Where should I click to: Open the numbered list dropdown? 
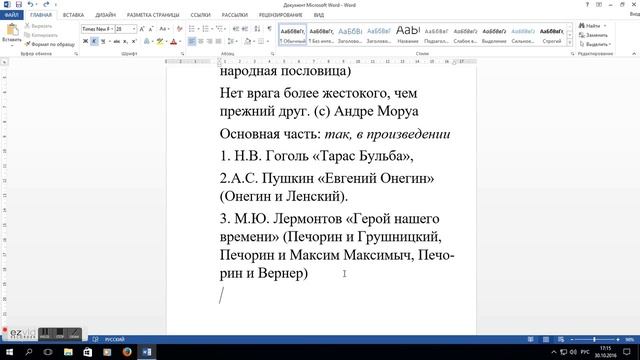point(212,29)
